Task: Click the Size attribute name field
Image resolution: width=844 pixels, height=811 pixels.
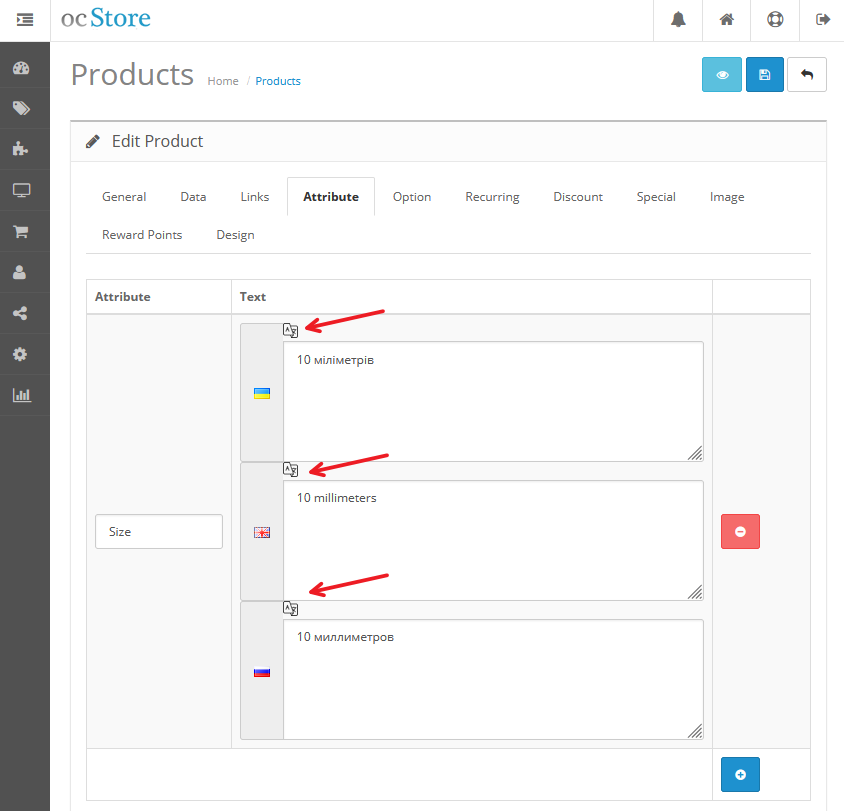Action: click(x=159, y=532)
